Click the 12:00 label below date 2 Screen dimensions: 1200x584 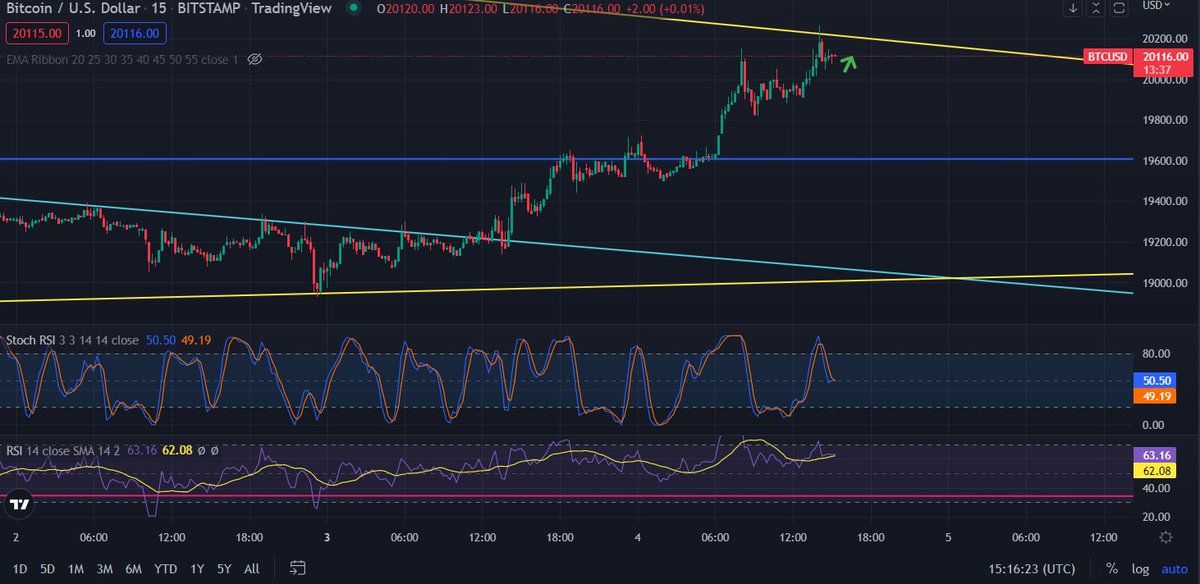click(x=171, y=537)
